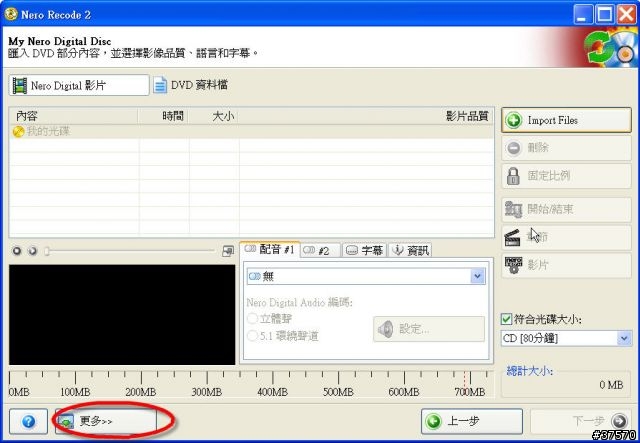Select the 立體聲 stereo radio button

pos(252,318)
